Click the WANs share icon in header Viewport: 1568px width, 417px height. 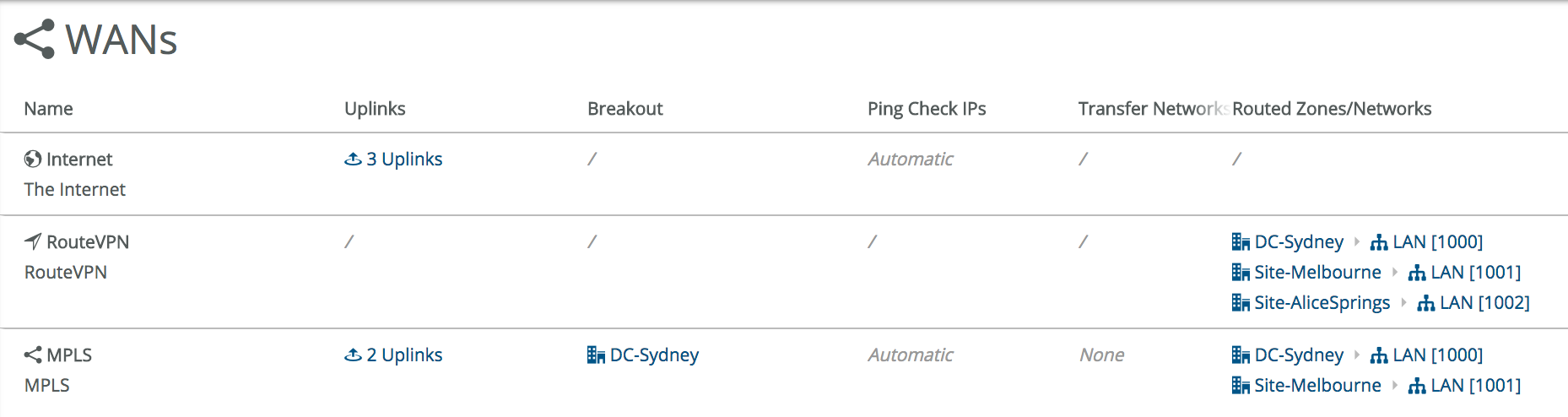coord(35,40)
